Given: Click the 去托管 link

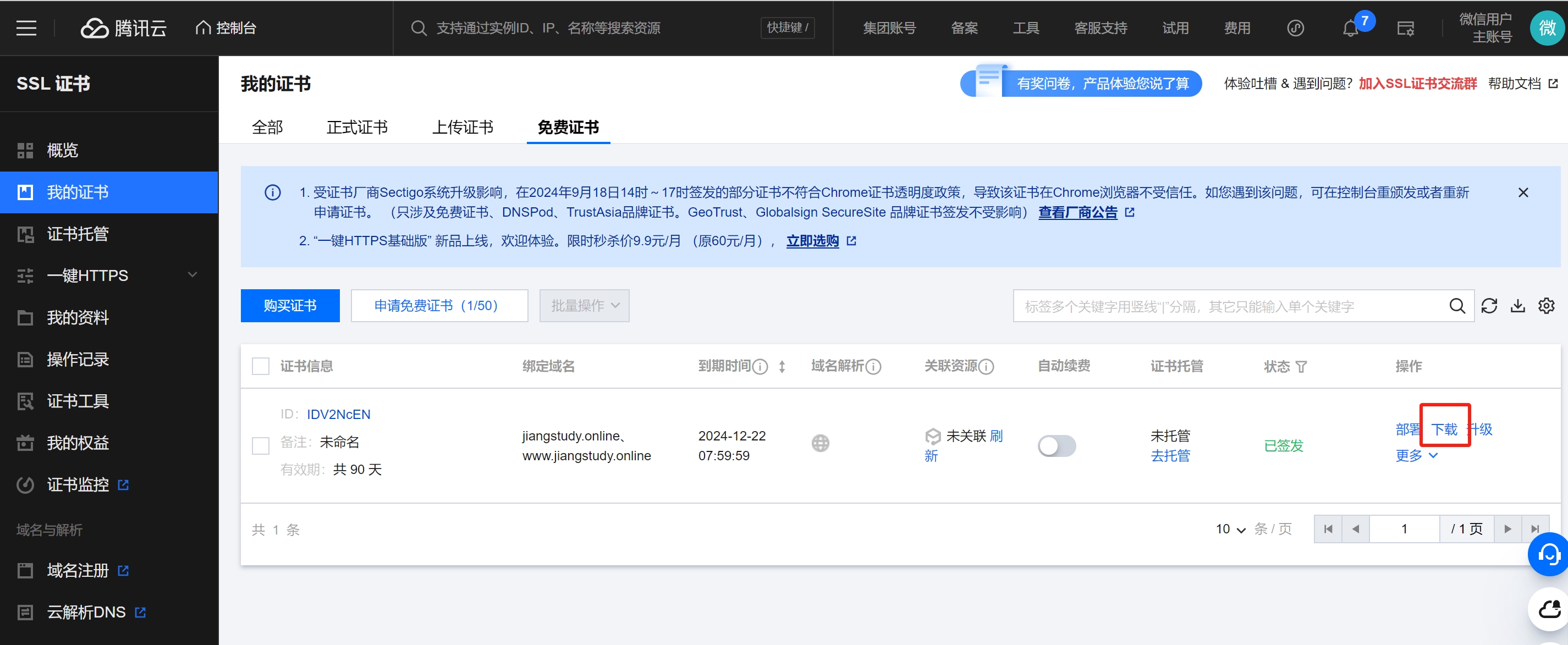Looking at the screenshot, I should tap(1170, 456).
